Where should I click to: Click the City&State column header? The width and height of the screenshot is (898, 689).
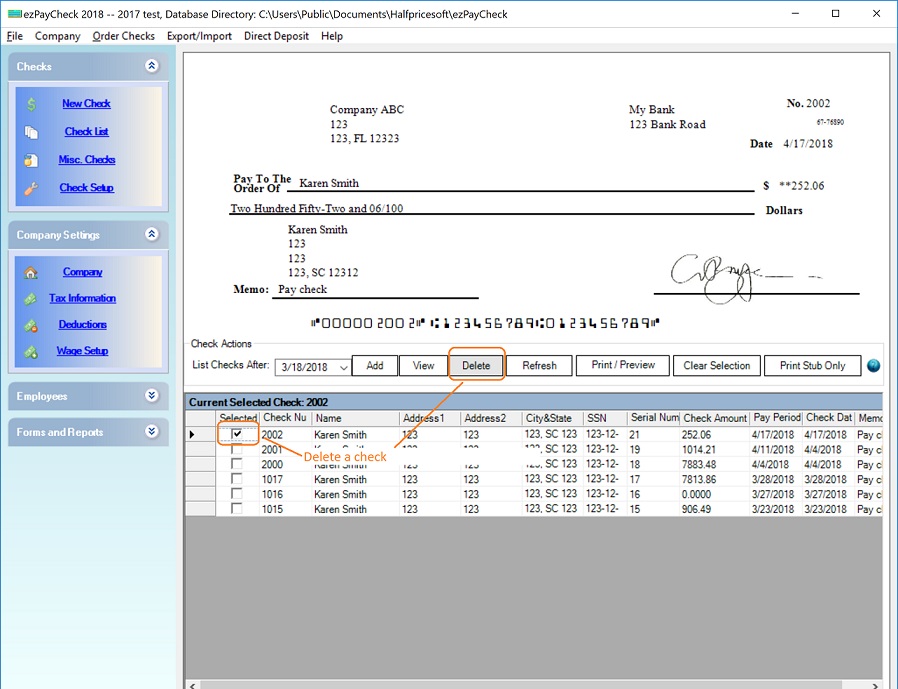[552, 418]
